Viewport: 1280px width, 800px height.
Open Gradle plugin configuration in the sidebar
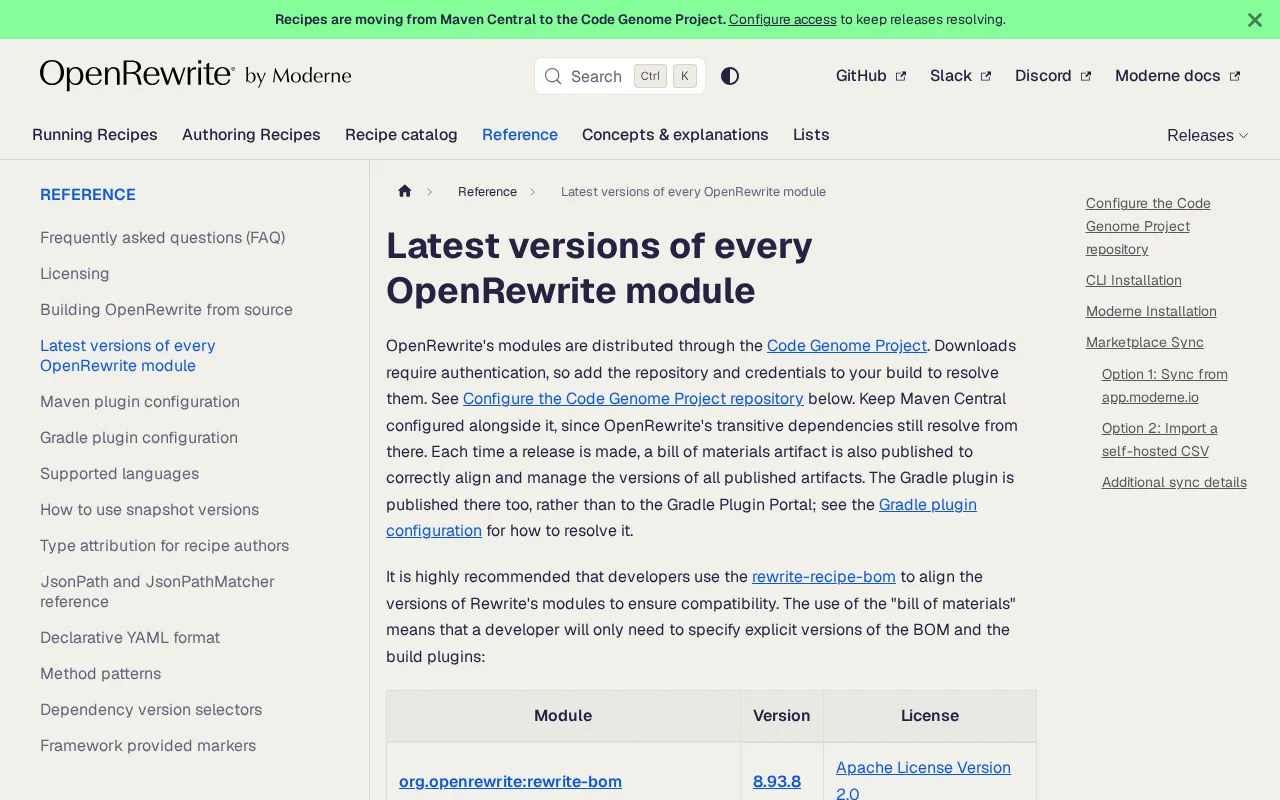tap(139, 437)
